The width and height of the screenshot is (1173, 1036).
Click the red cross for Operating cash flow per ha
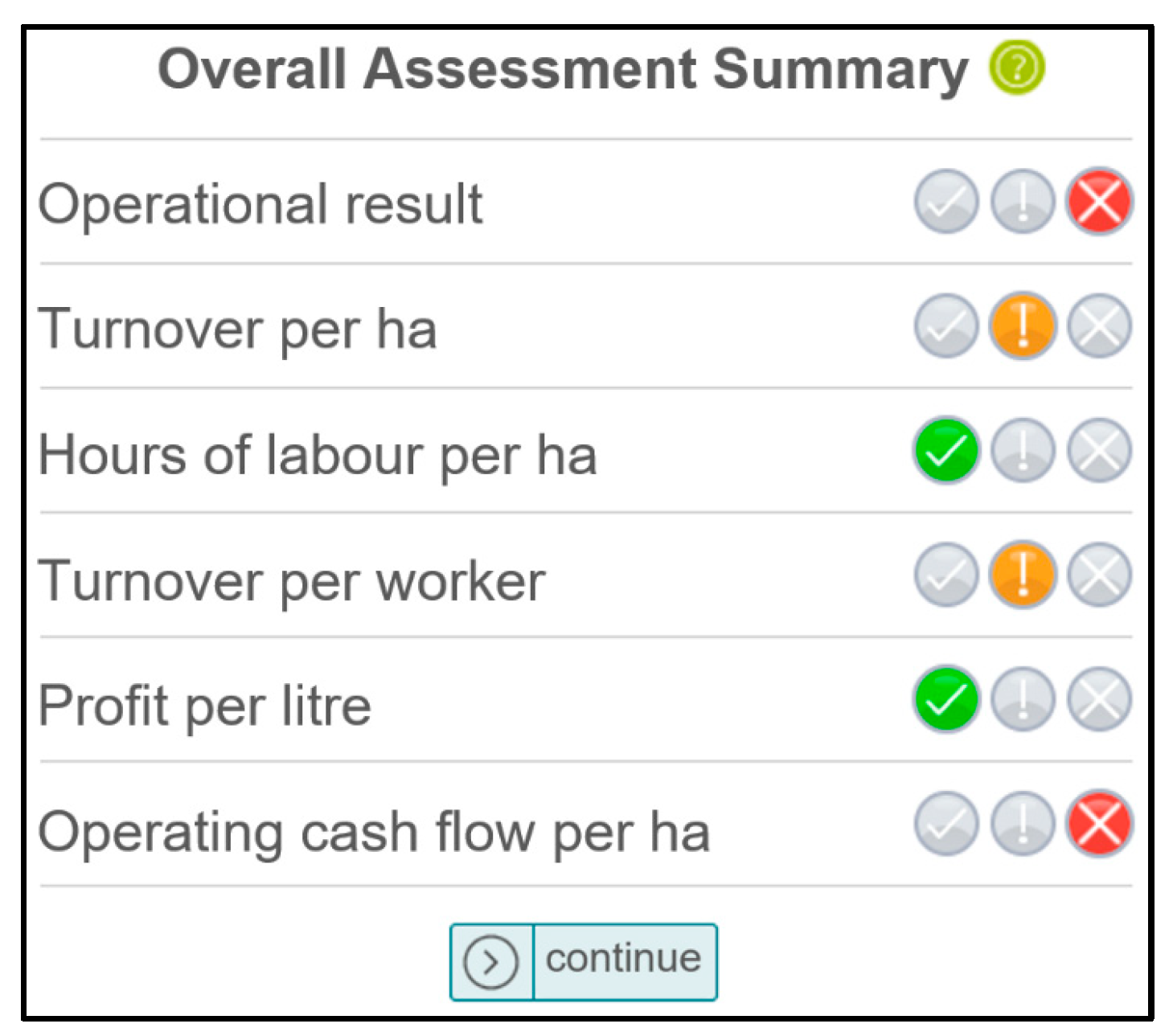[1099, 824]
